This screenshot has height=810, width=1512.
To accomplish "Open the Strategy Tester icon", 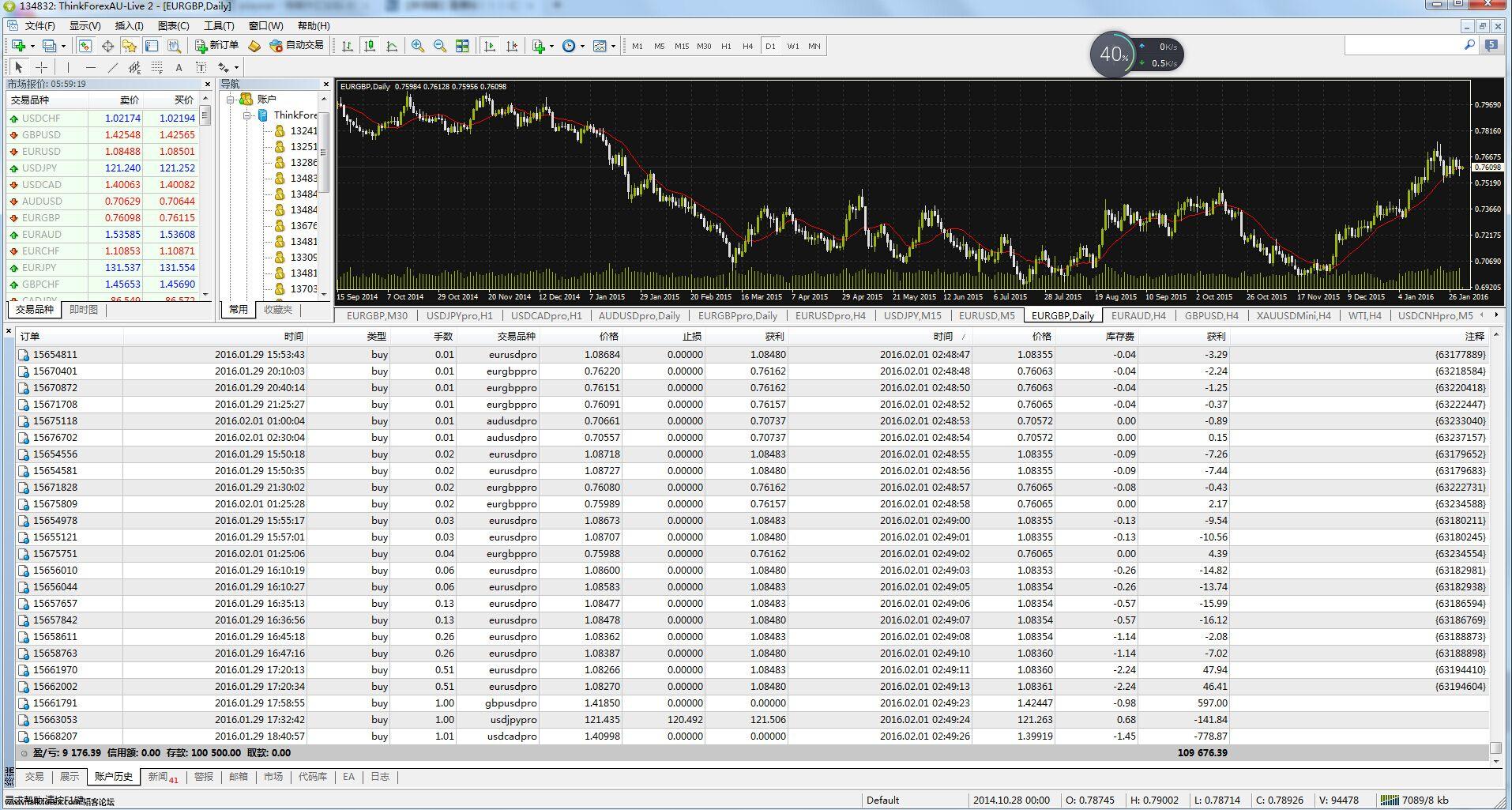I will click(174, 46).
